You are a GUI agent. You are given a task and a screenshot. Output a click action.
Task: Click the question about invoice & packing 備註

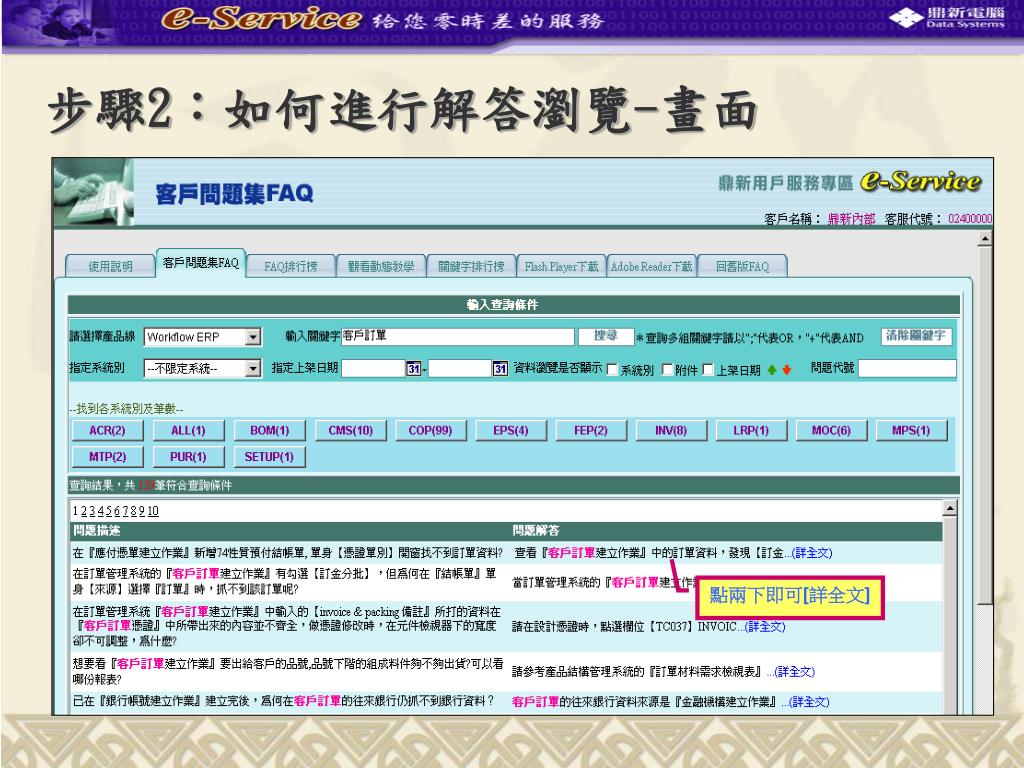coord(287,626)
